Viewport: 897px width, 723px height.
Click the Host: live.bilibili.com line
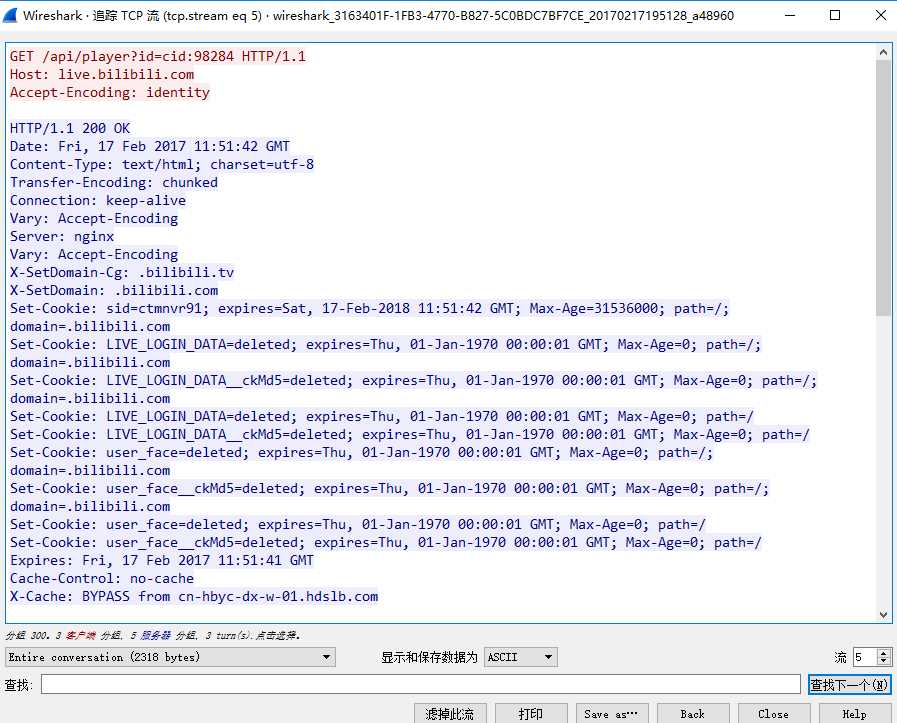102,74
